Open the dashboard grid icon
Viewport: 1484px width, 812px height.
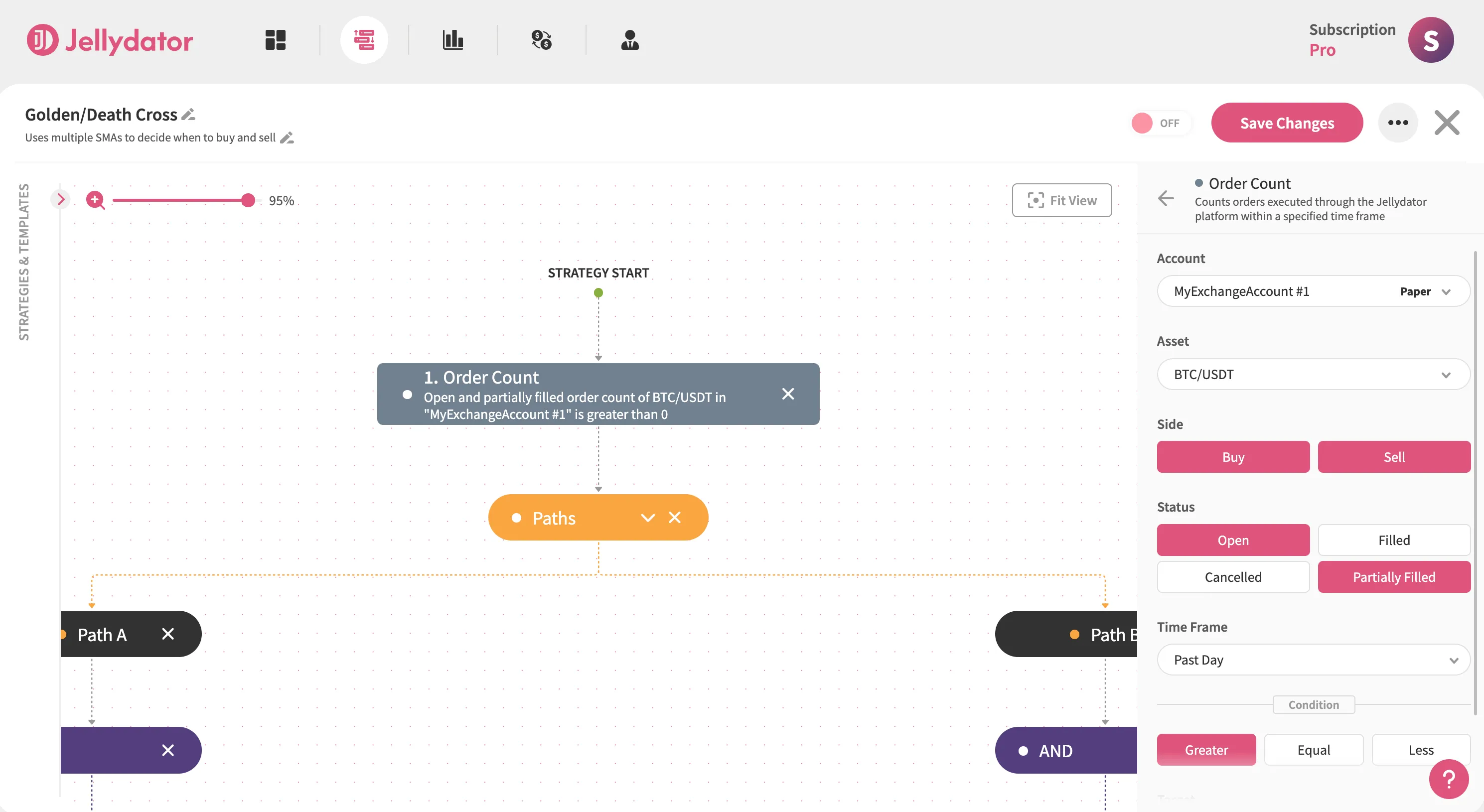pyautogui.click(x=276, y=40)
